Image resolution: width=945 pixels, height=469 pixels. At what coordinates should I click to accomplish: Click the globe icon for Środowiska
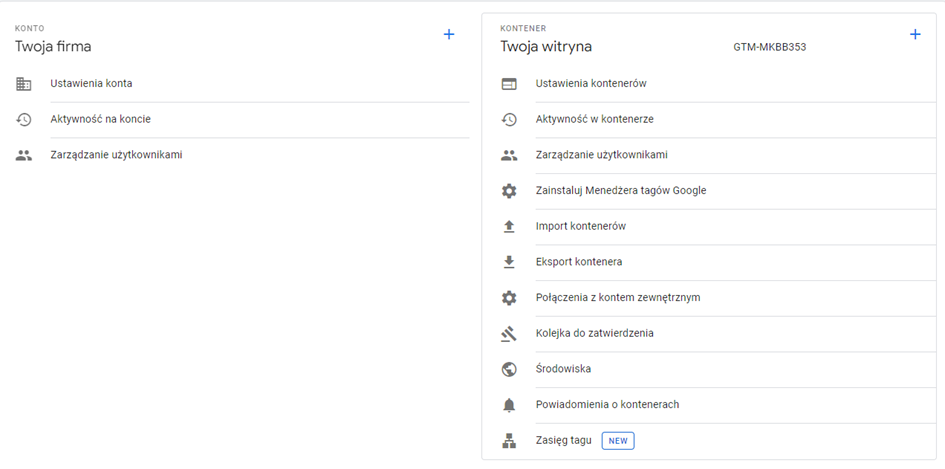[x=509, y=369]
